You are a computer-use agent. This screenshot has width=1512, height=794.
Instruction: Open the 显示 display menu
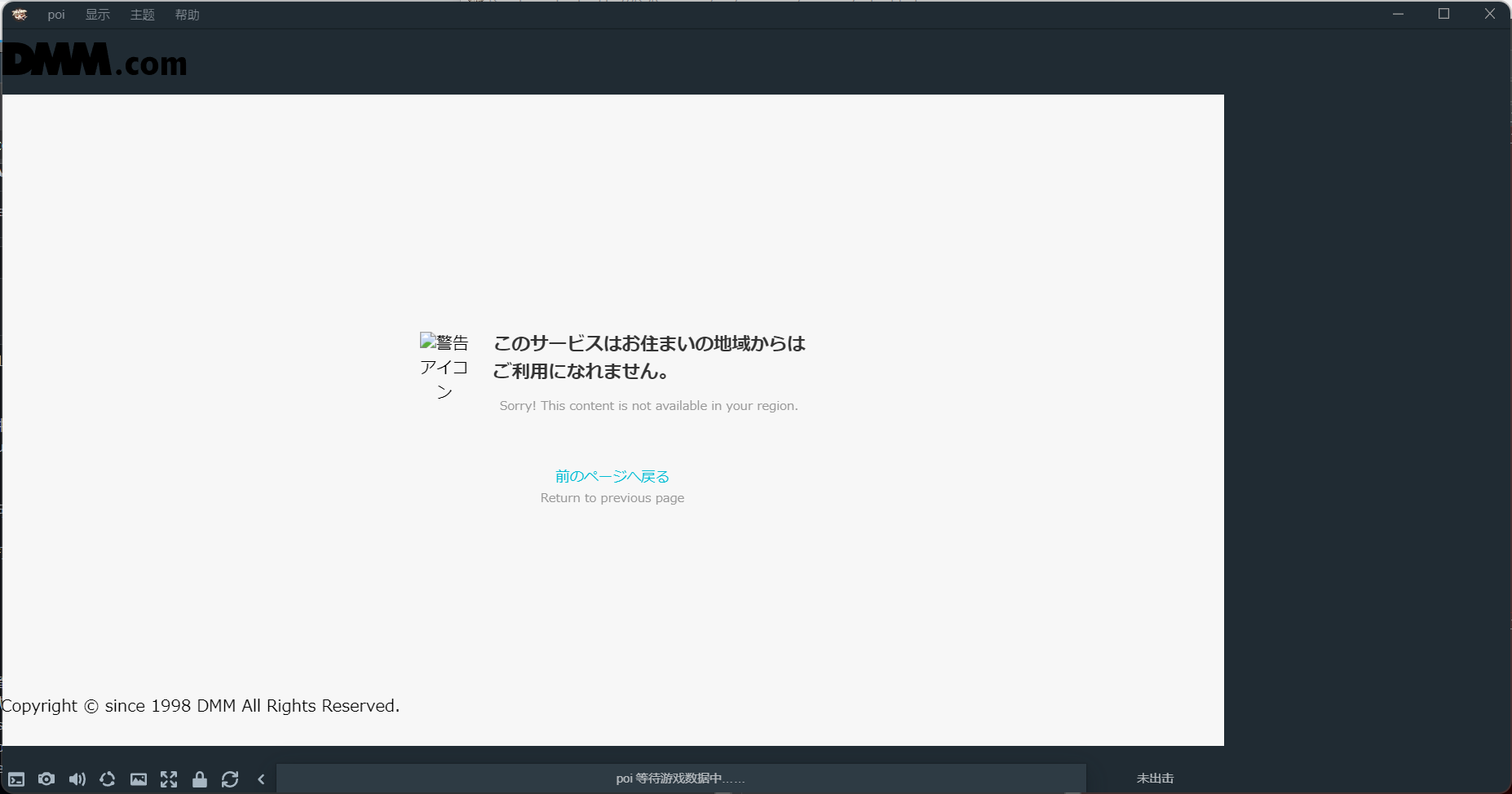pyautogui.click(x=97, y=14)
